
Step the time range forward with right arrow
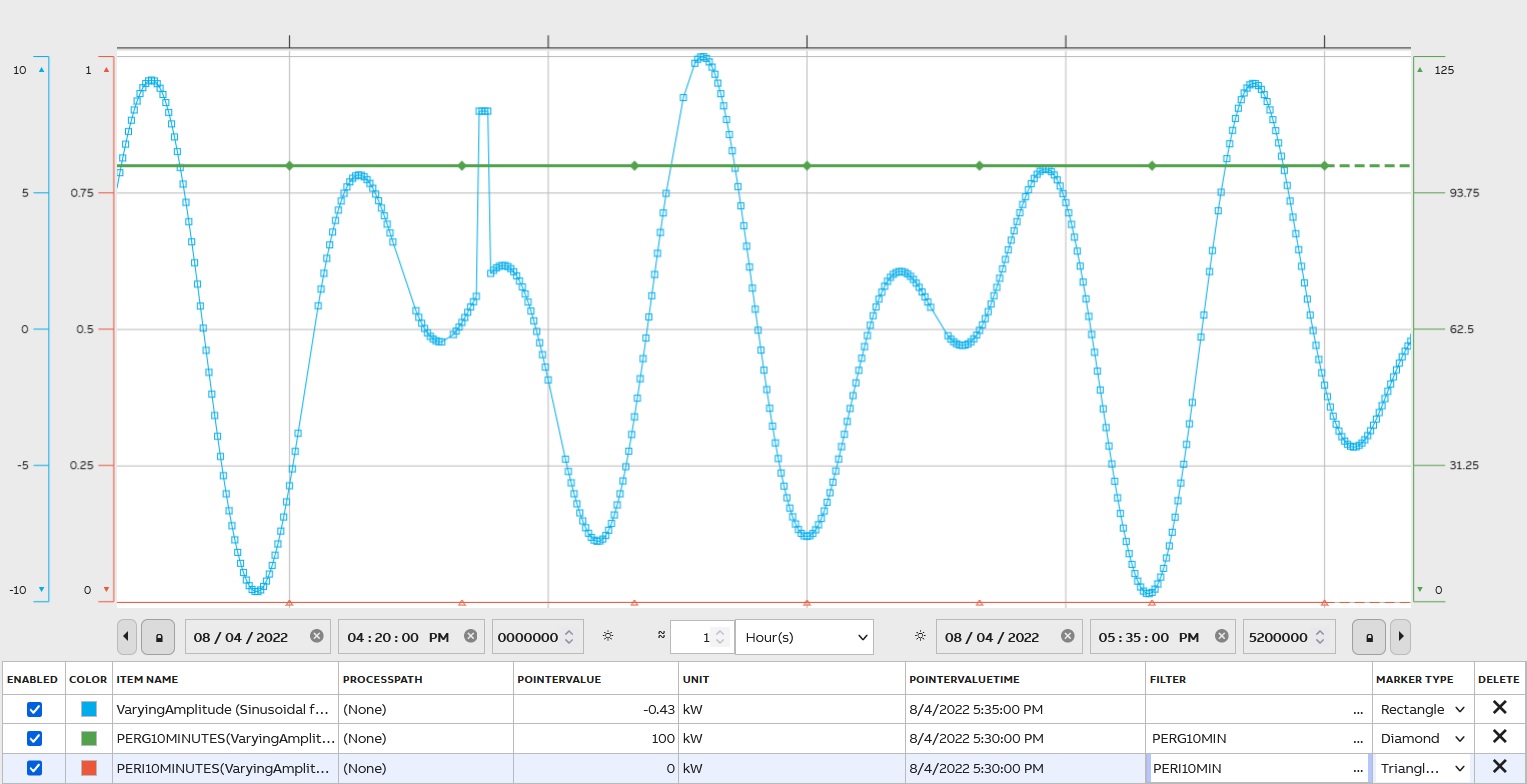pyautogui.click(x=1399, y=637)
